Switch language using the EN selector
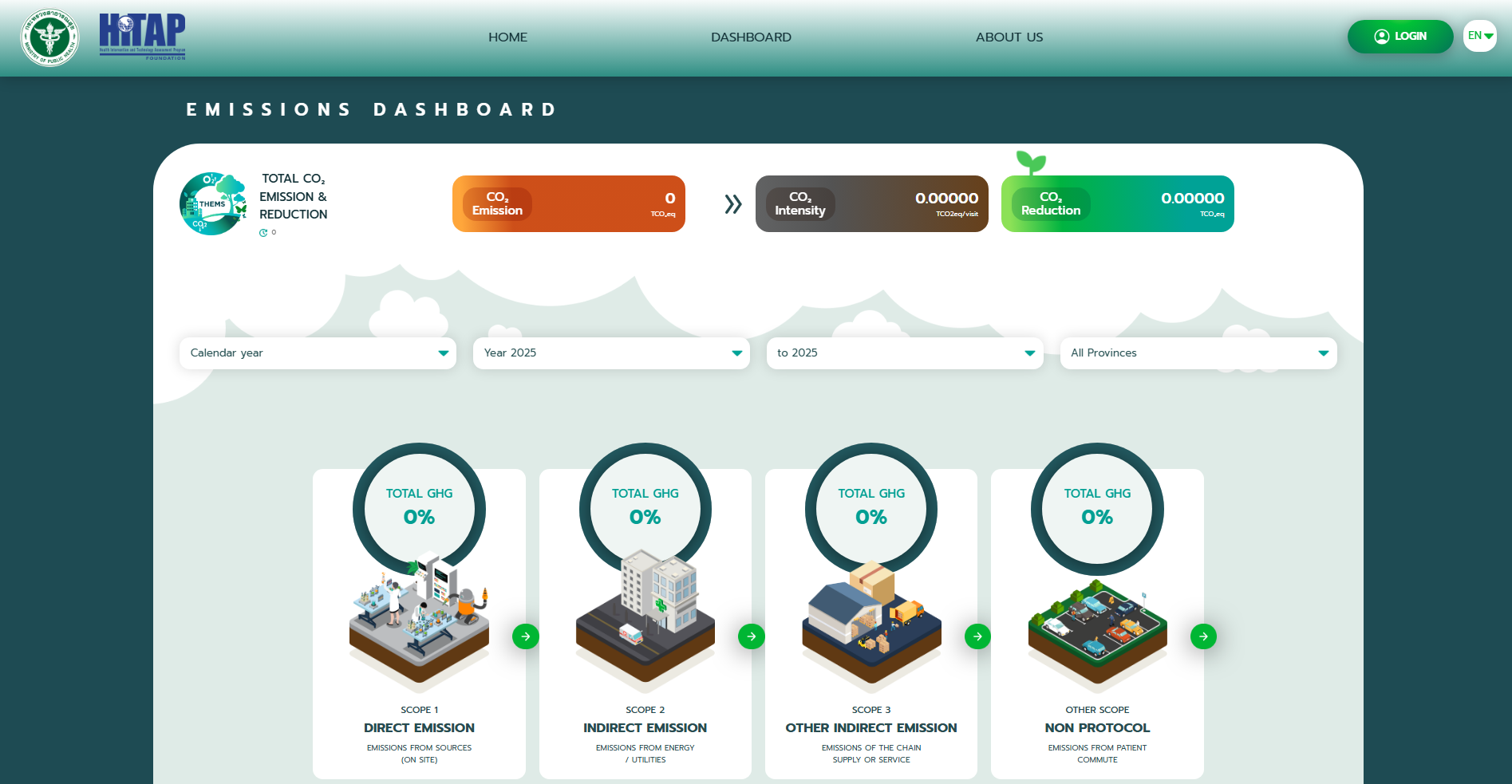 coord(1479,36)
